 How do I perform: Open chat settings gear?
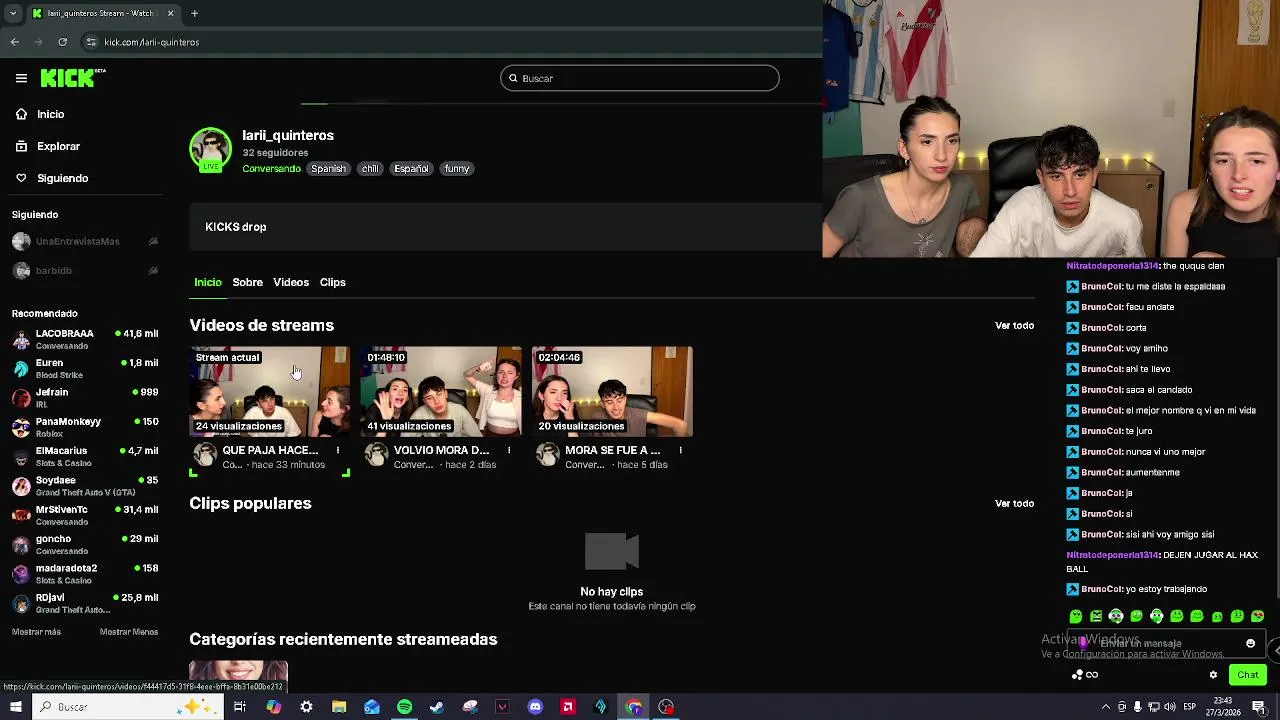(x=1213, y=675)
